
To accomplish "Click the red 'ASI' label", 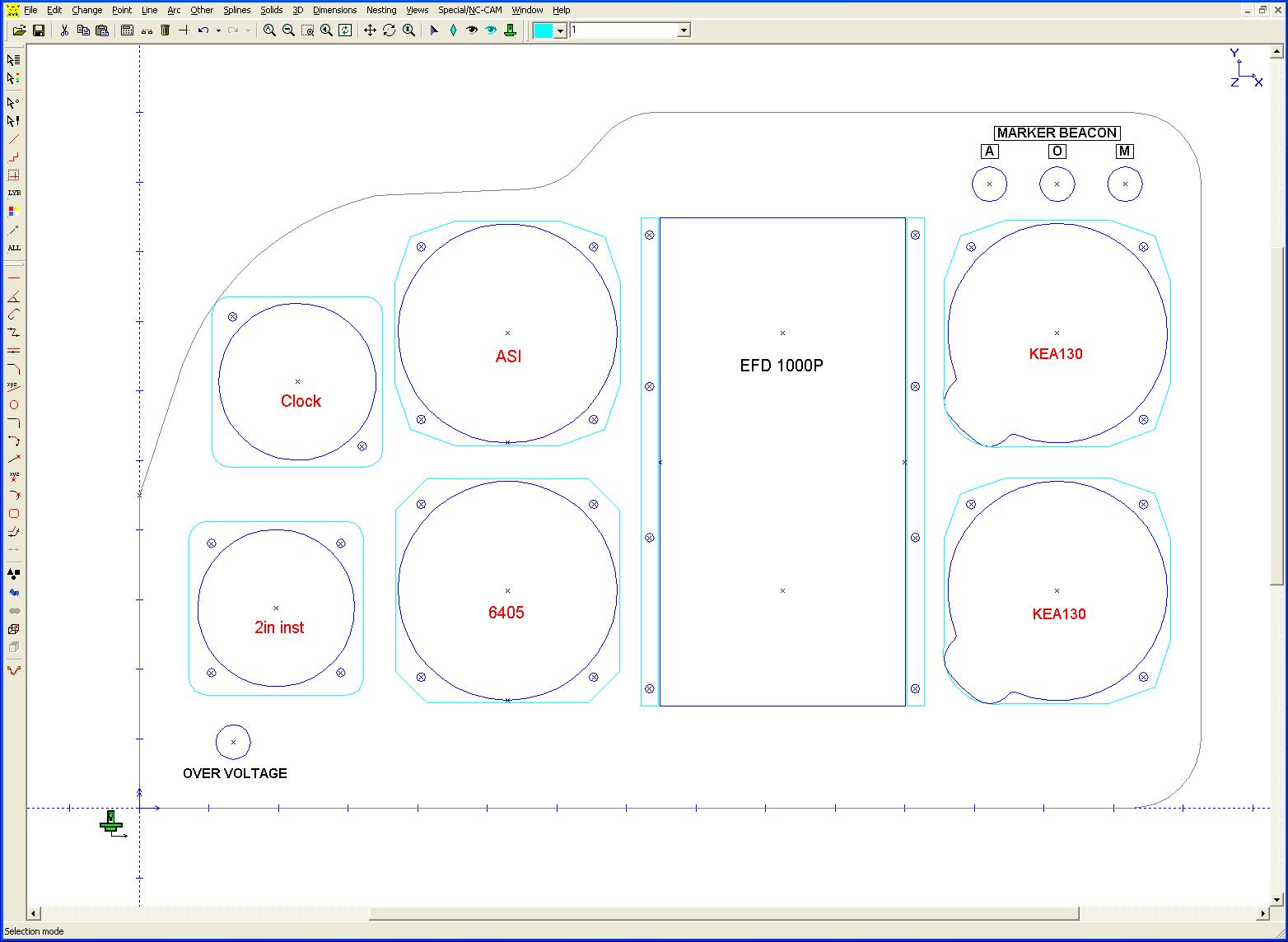I will 508,357.
